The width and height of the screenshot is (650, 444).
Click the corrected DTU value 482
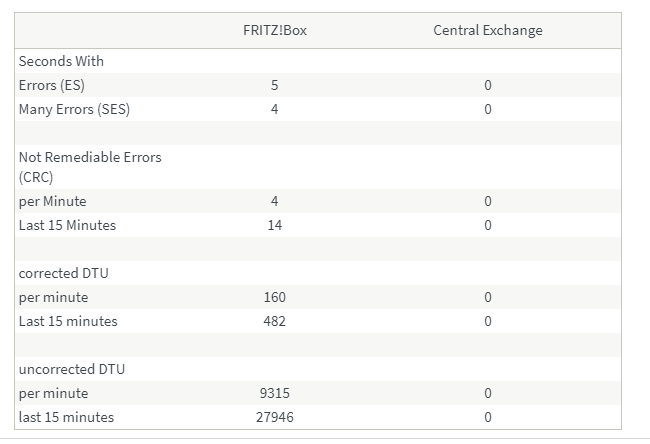(x=274, y=321)
